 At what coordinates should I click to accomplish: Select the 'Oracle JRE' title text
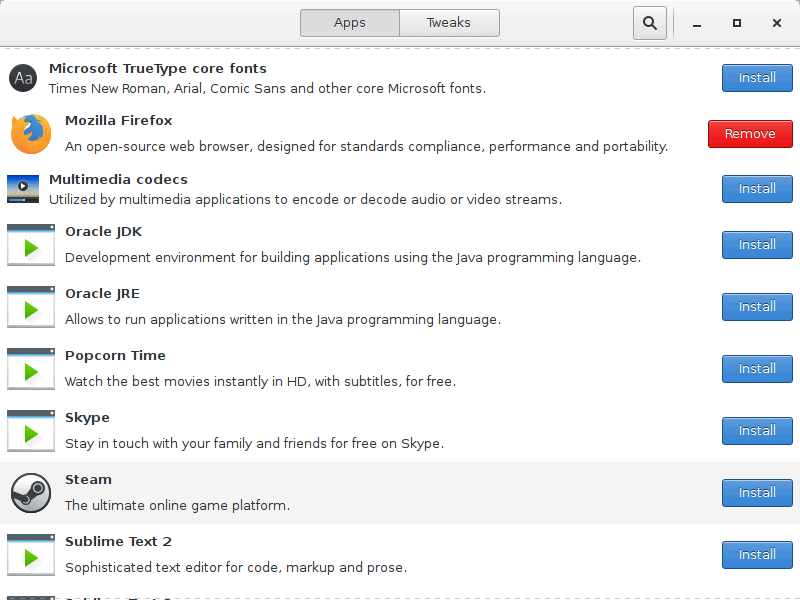point(103,294)
